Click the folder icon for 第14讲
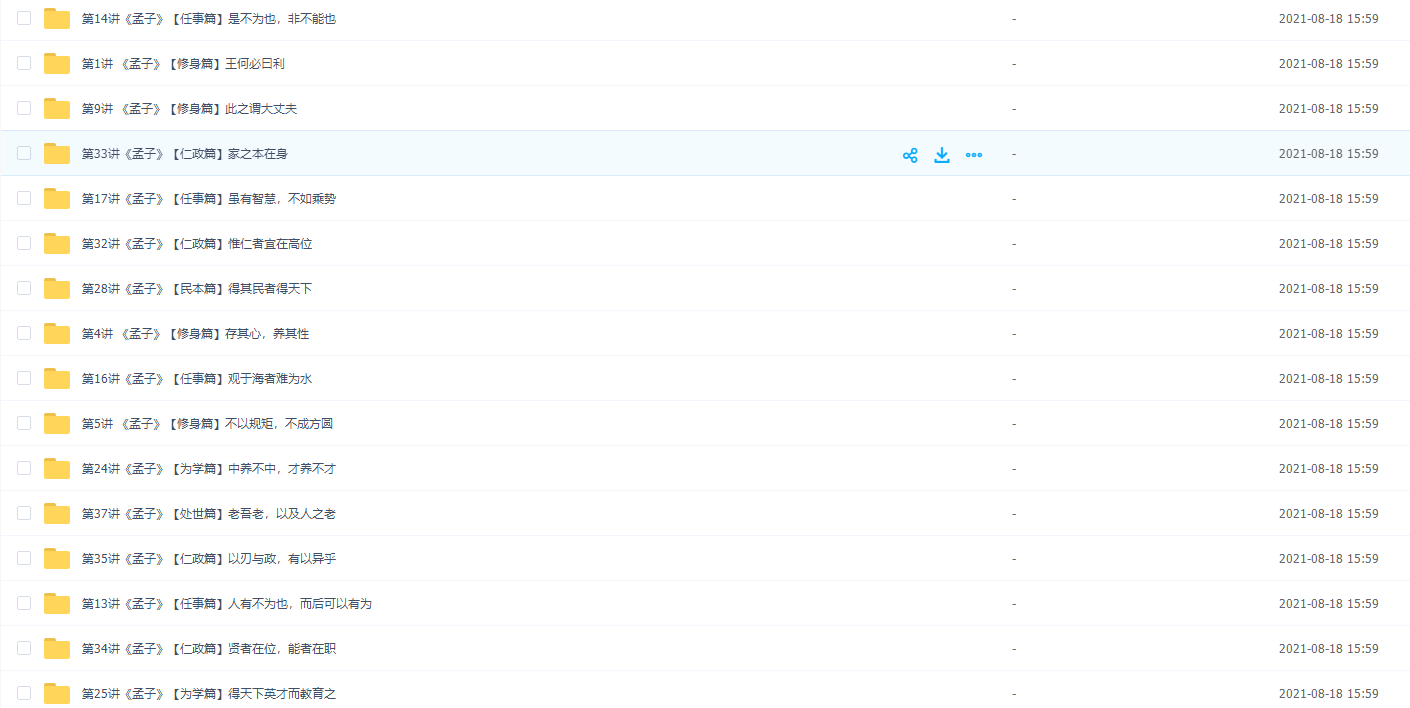The image size is (1410, 708). coord(57,19)
